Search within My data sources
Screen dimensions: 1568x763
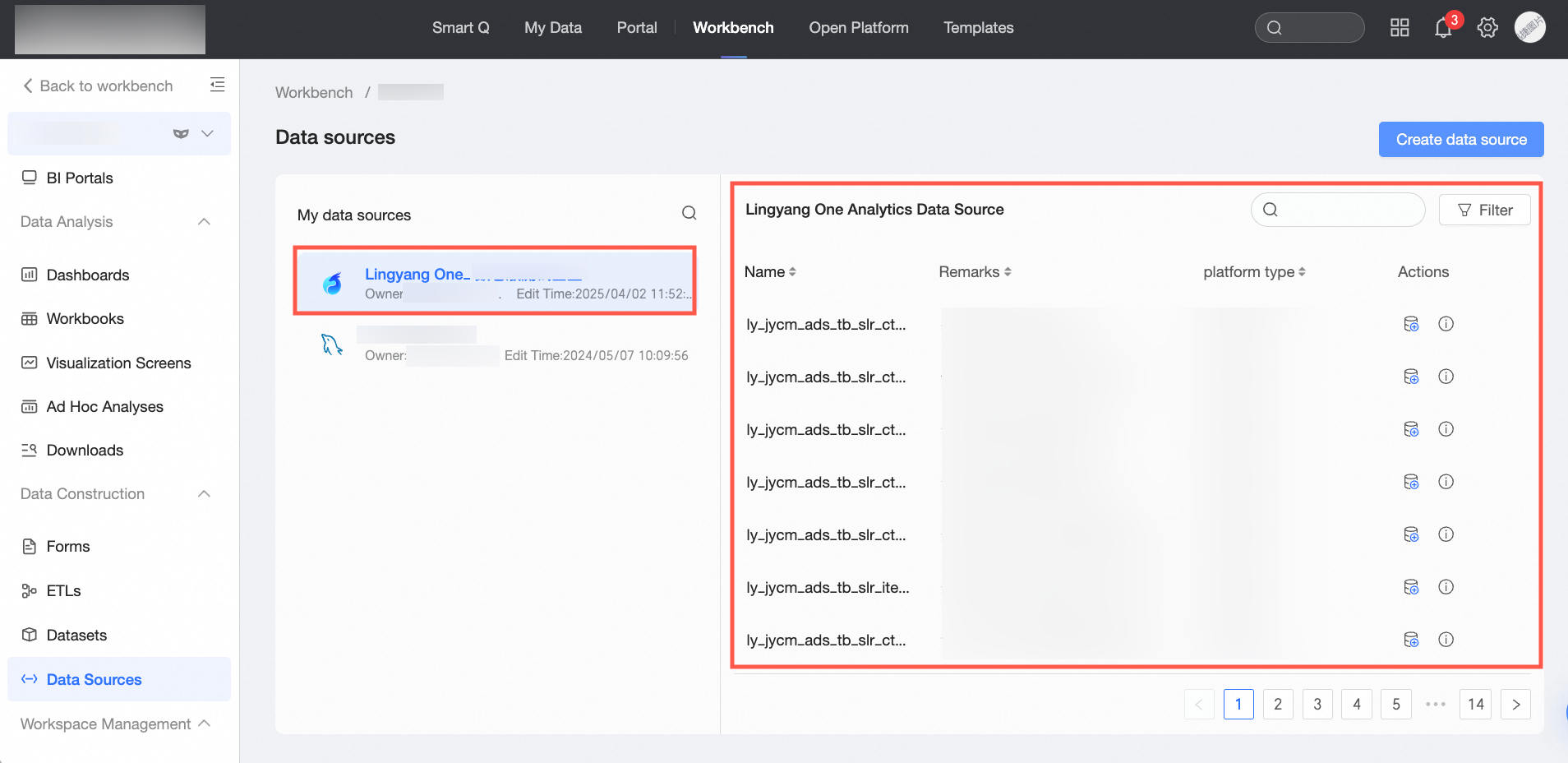689,214
